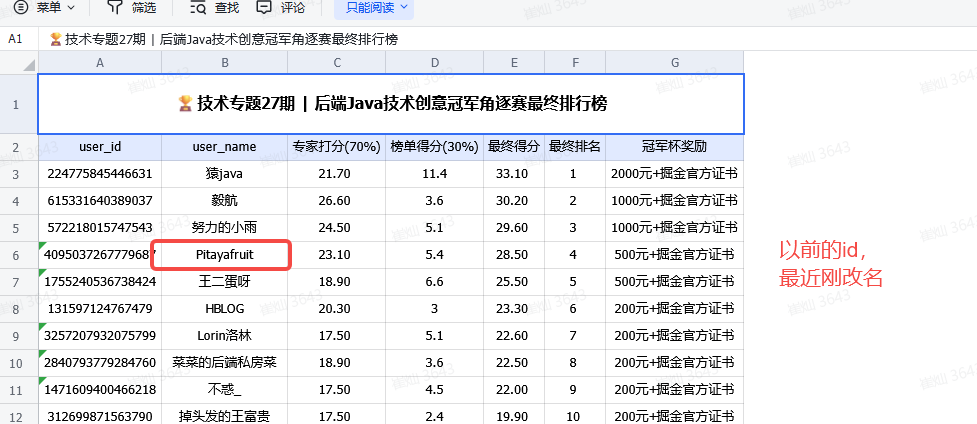Click the 最终得分 header cell

point(513,147)
